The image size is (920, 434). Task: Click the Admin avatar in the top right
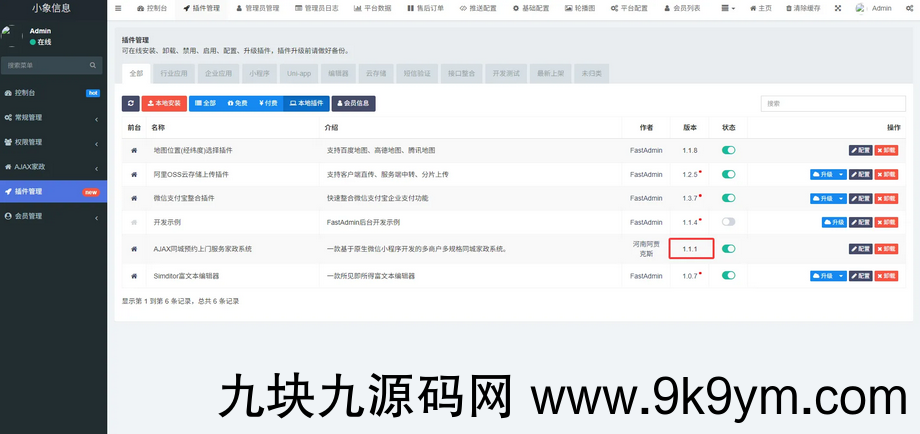(x=861, y=8)
